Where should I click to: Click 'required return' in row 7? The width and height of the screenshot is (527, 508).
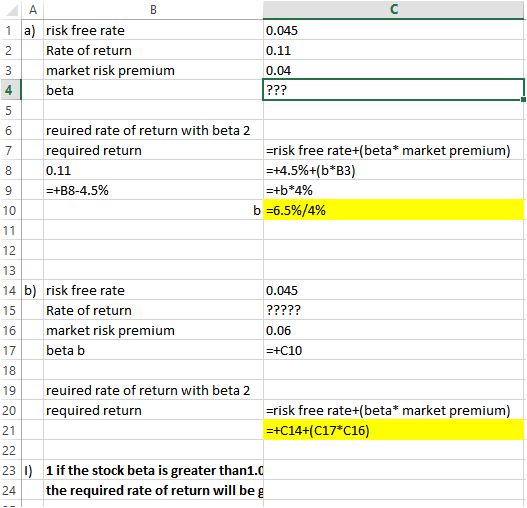tap(94, 151)
